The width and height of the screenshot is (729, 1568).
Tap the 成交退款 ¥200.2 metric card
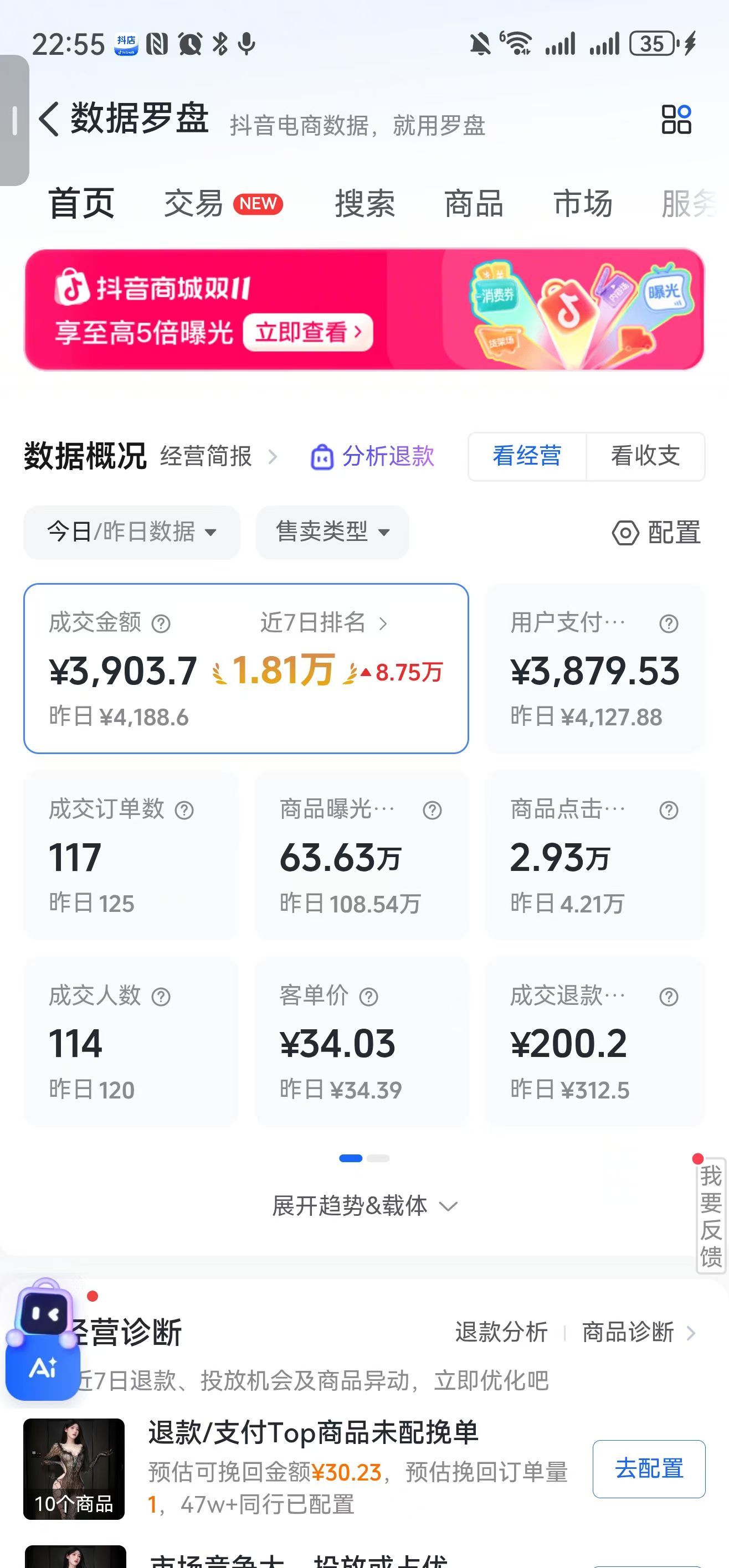coord(595,1040)
